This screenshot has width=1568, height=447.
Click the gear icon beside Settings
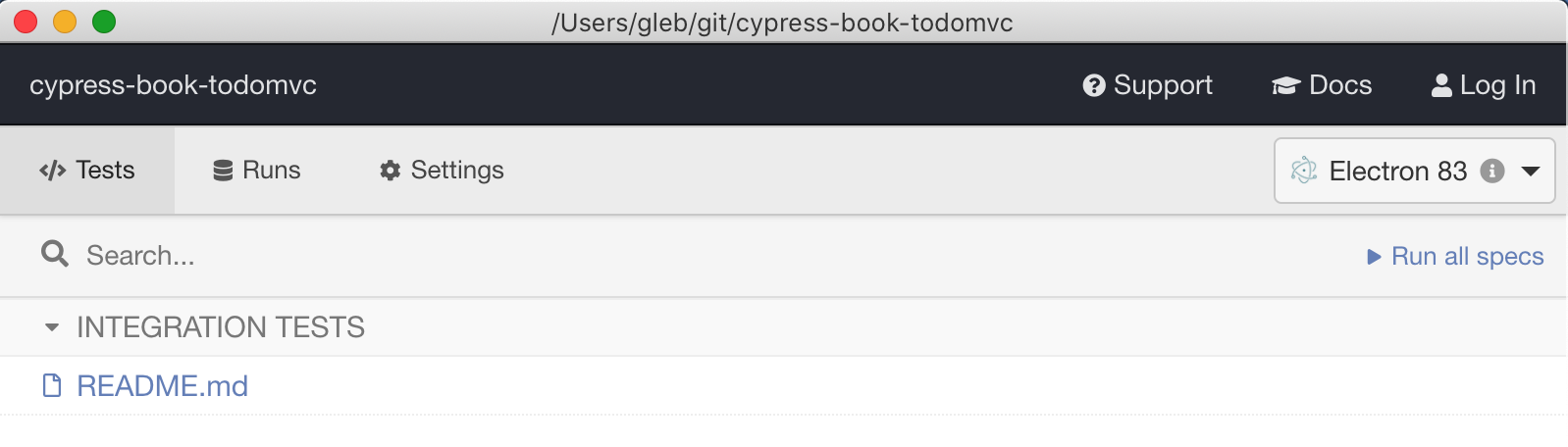pos(391,171)
